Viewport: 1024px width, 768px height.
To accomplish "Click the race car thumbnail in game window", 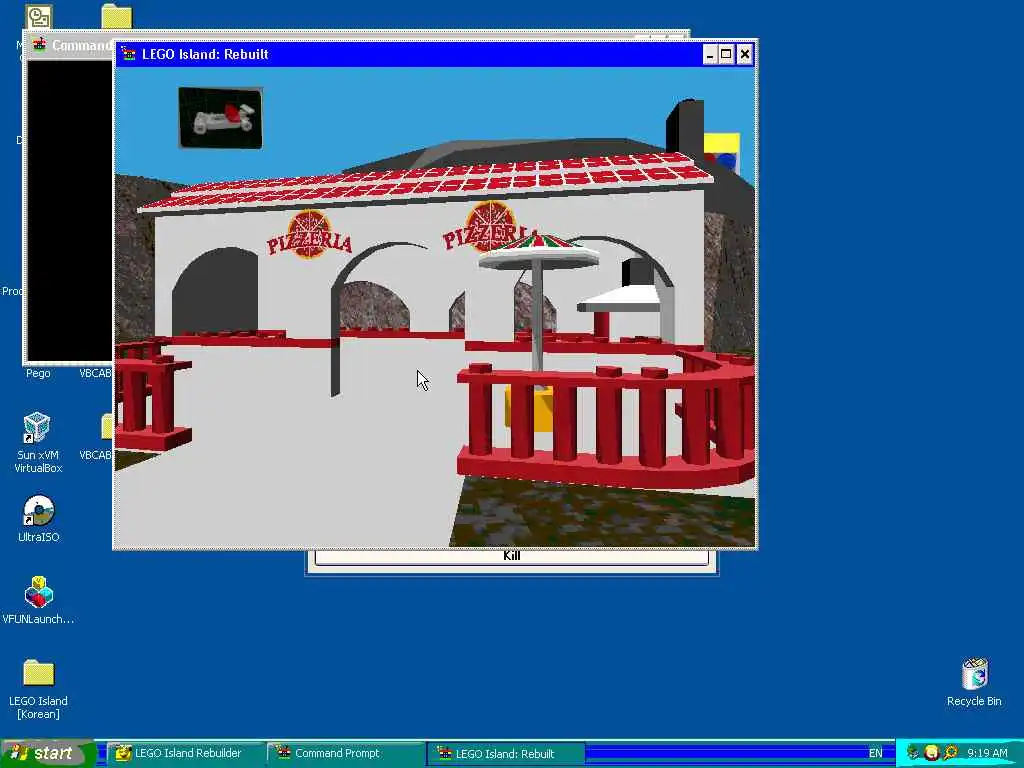I will tap(221, 118).
